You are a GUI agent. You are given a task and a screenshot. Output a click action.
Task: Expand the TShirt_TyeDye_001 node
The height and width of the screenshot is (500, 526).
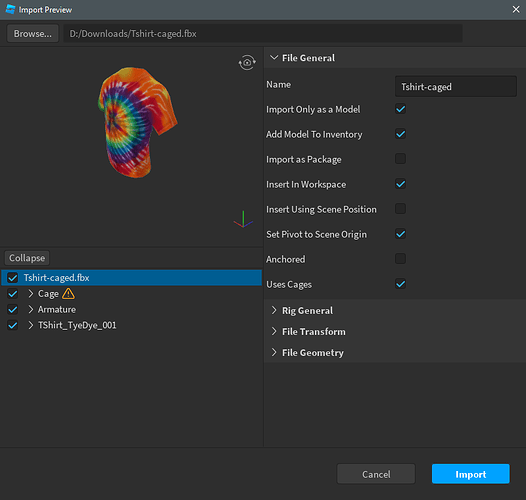point(31,325)
